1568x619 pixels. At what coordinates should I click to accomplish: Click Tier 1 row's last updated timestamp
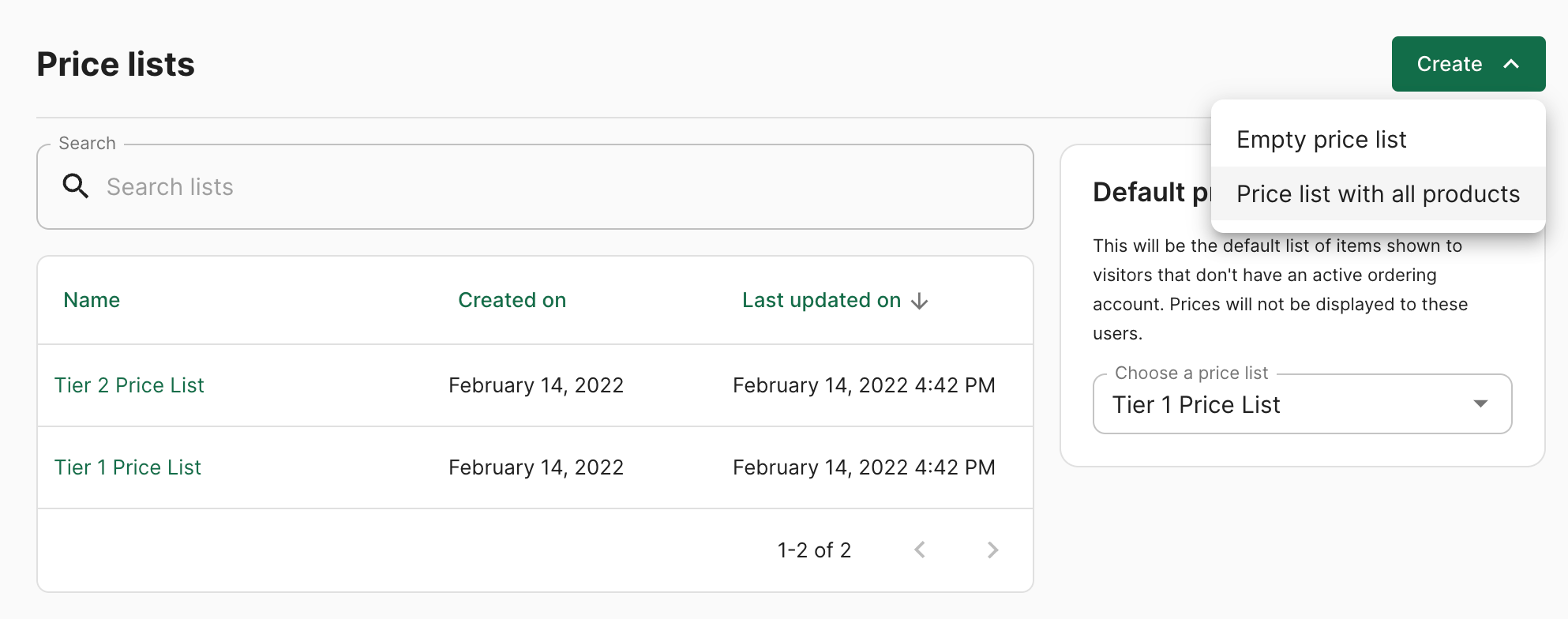point(864,467)
